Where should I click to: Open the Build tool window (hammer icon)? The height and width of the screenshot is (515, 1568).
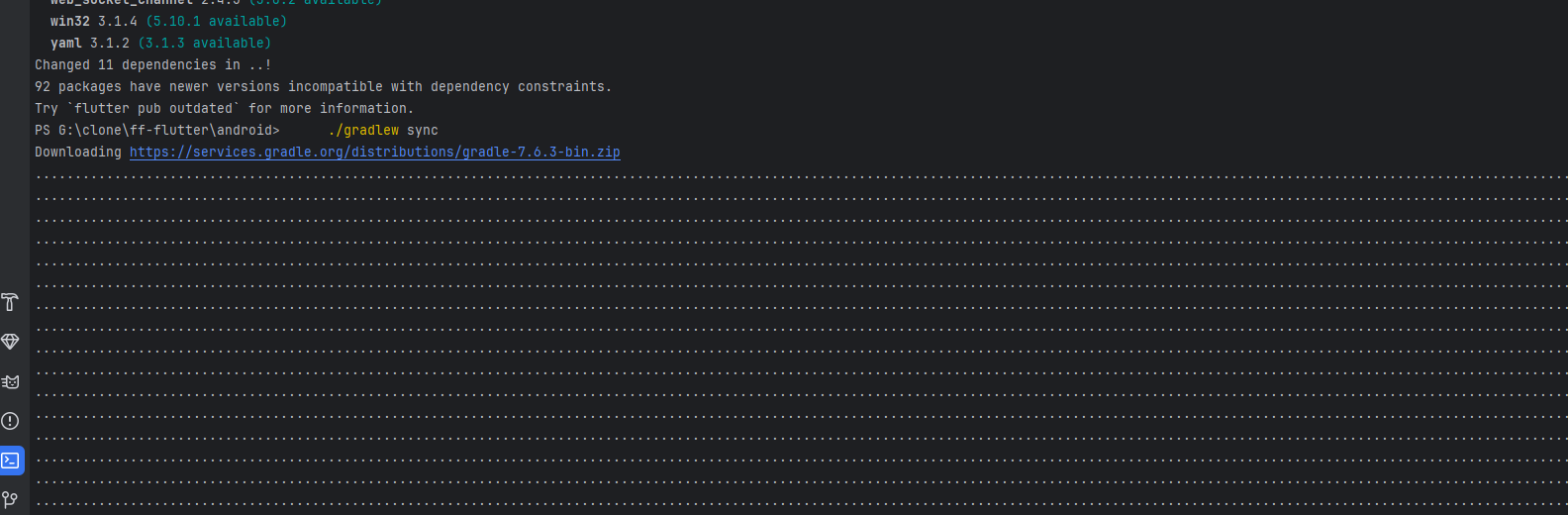pyautogui.click(x=10, y=302)
